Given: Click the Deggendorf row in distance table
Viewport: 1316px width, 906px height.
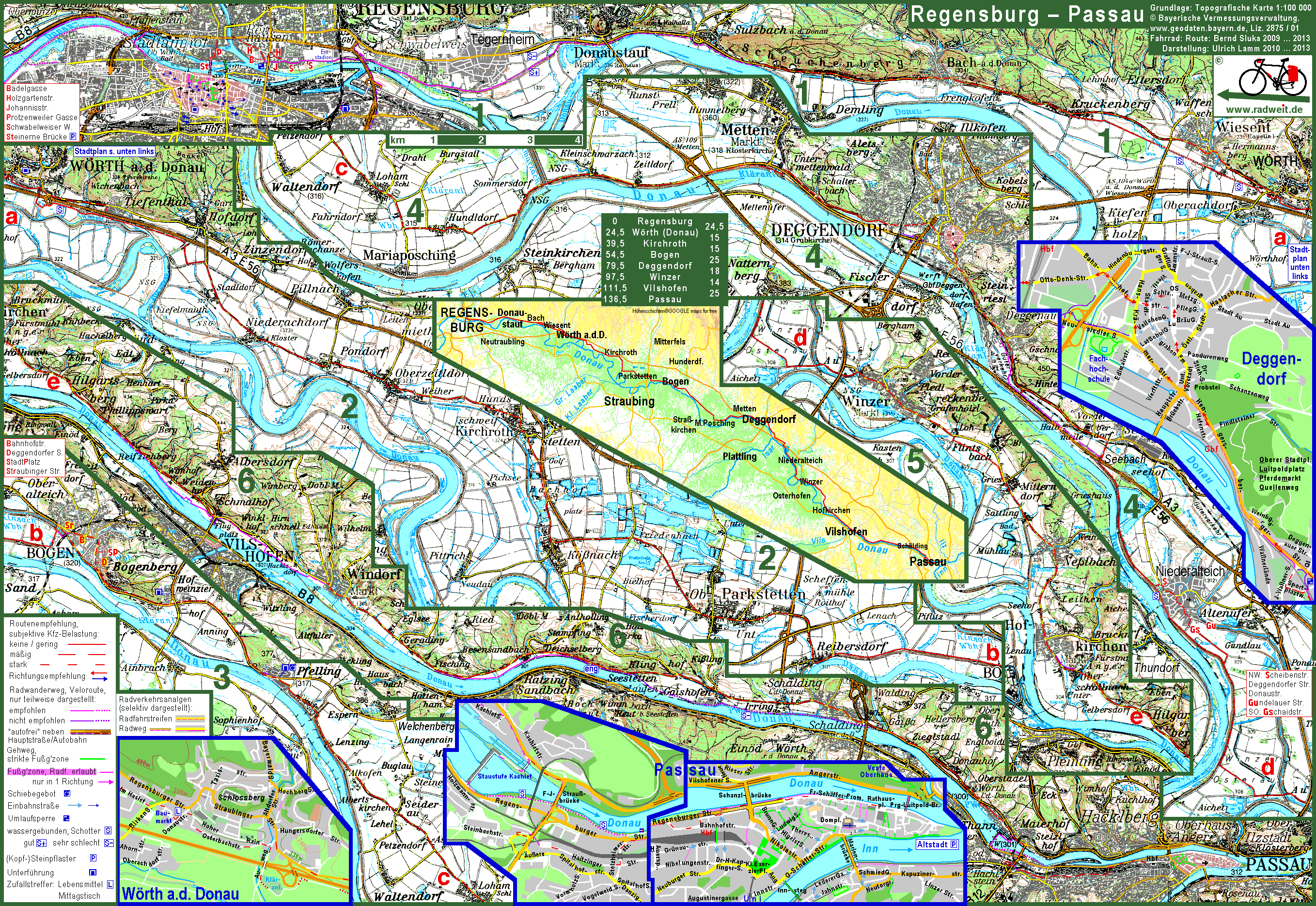Looking at the screenshot, I should pos(664,266).
